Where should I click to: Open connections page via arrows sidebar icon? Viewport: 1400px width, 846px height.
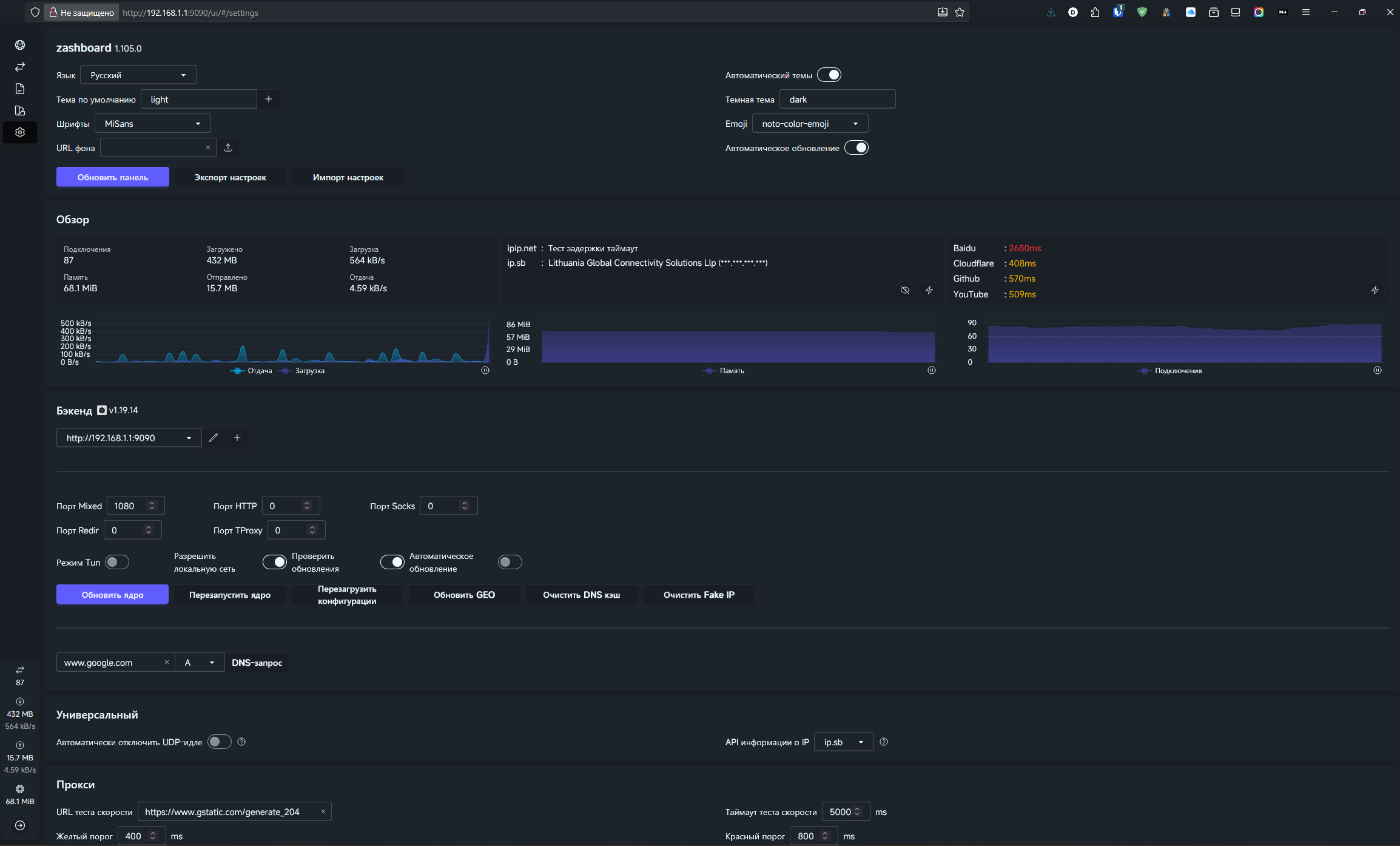click(20, 67)
